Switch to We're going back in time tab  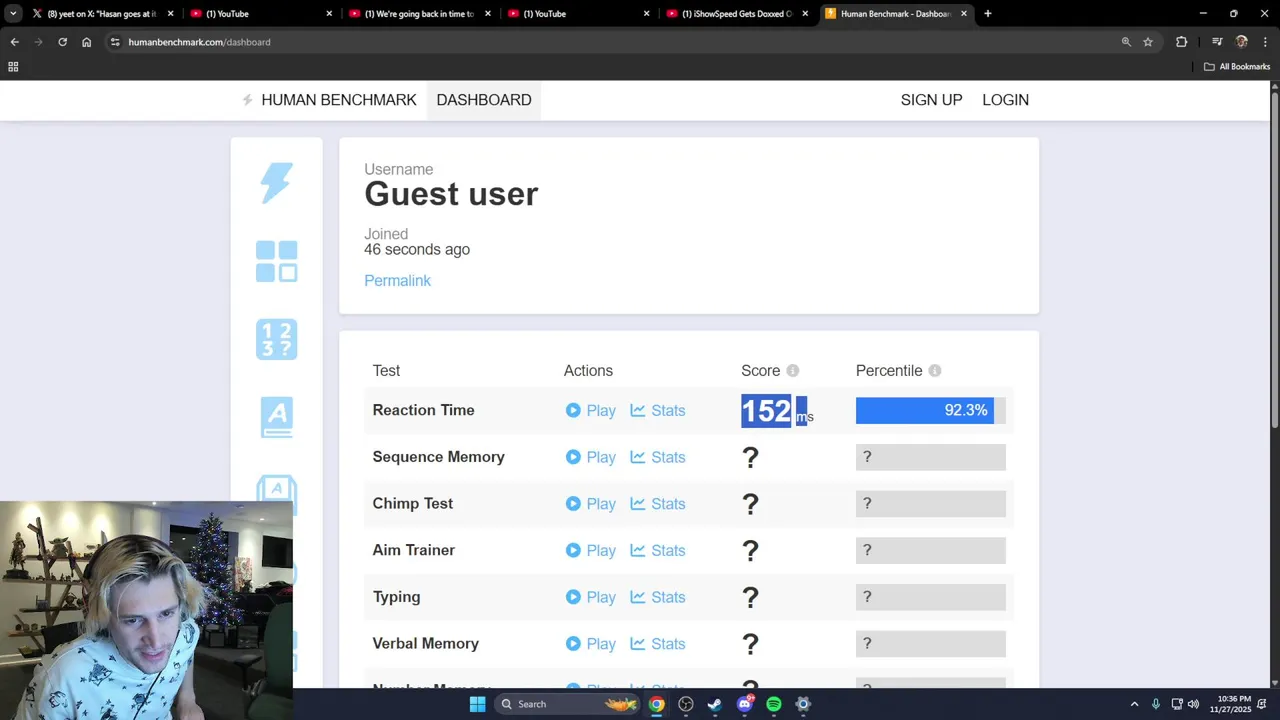point(420,14)
